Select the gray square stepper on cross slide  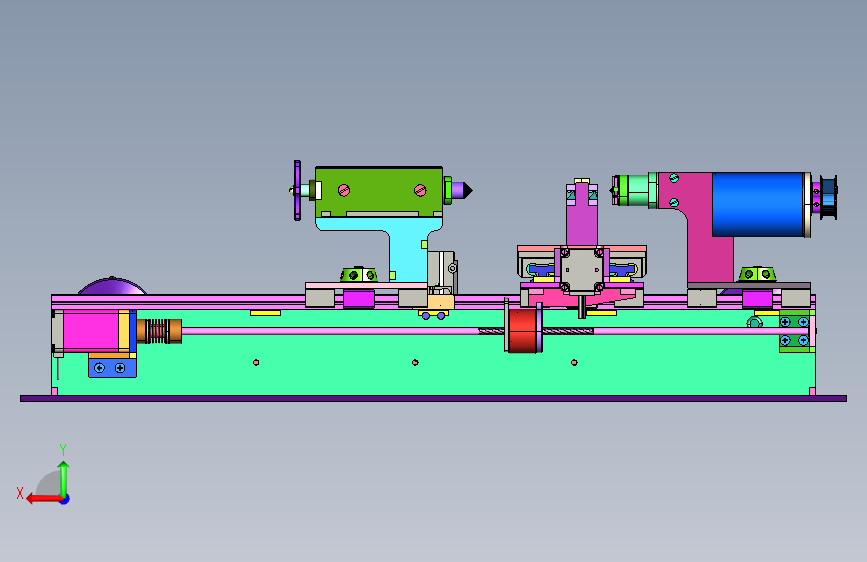tap(582, 270)
